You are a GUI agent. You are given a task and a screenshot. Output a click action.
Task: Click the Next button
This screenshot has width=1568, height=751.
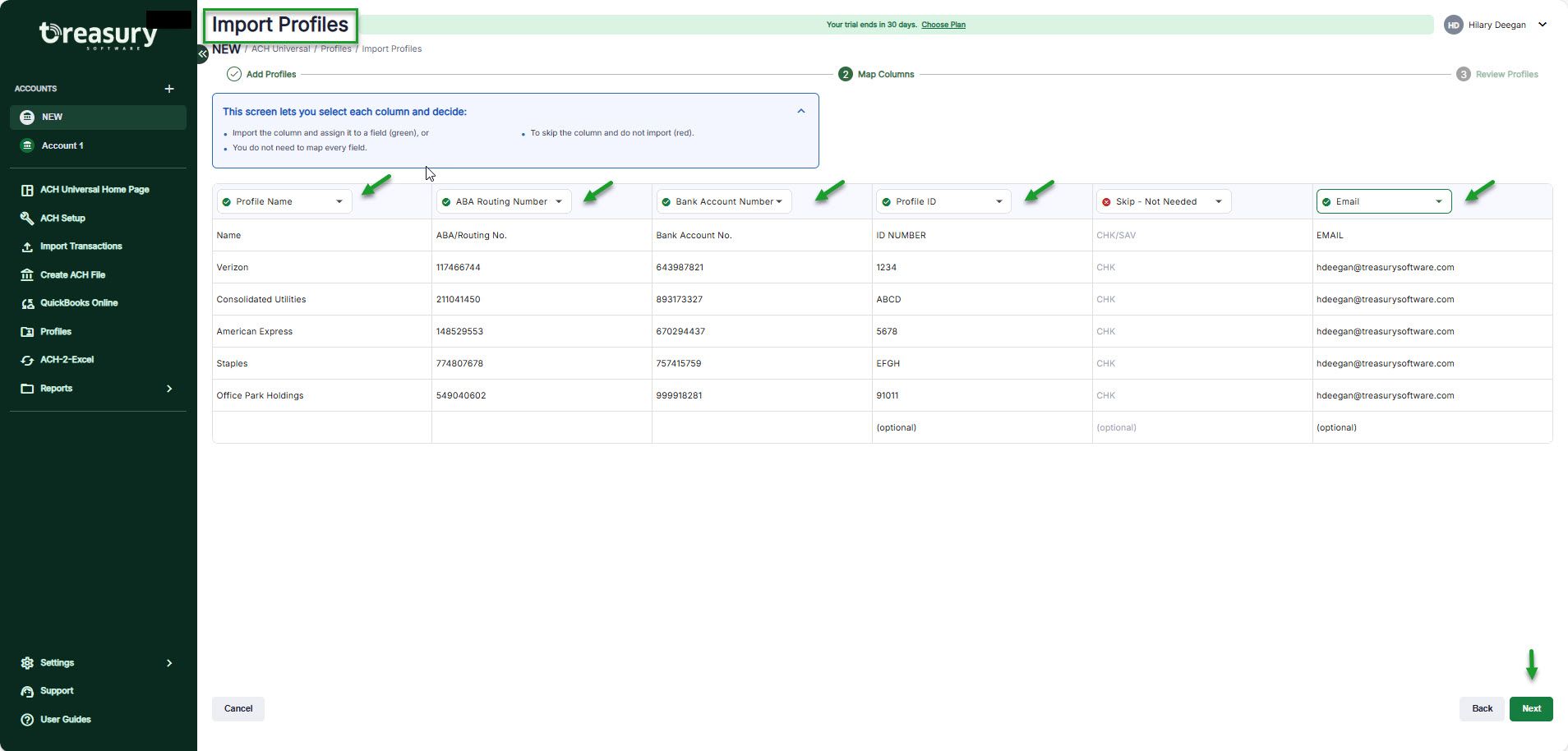point(1531,708)
